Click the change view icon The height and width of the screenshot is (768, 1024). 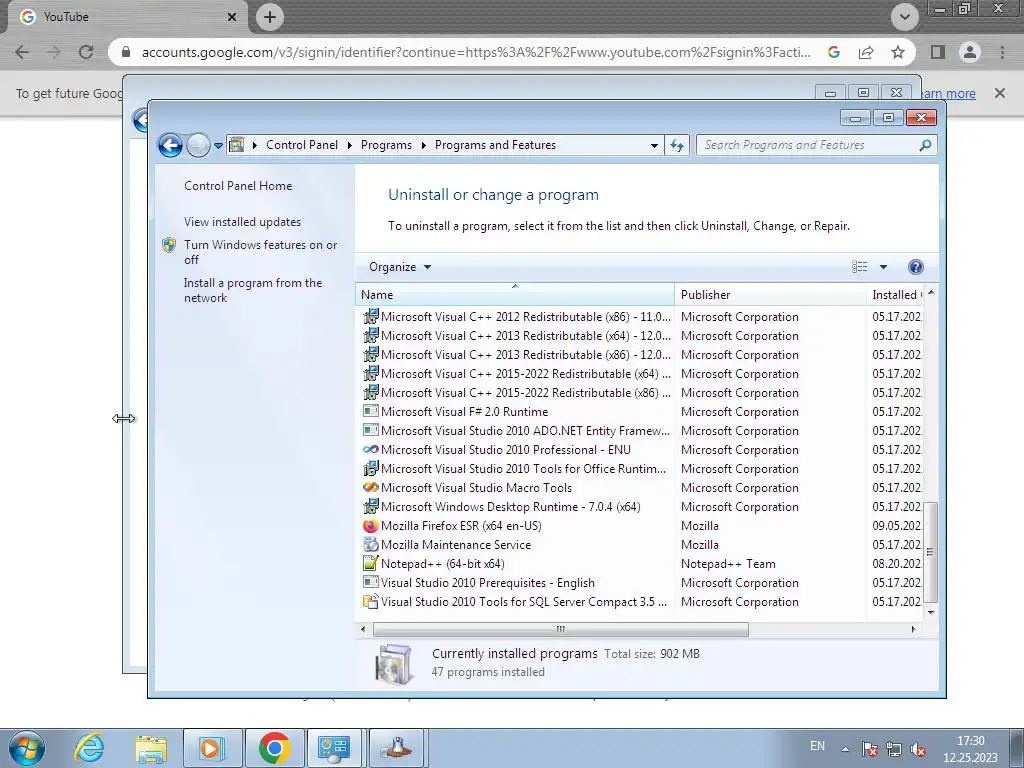[859, 266]
